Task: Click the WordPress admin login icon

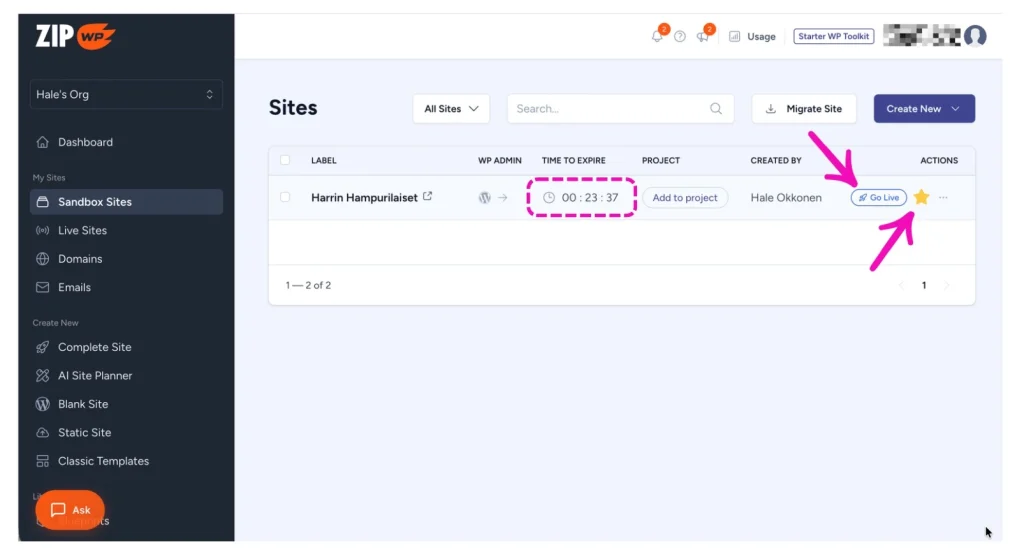Action: point(485,198)
